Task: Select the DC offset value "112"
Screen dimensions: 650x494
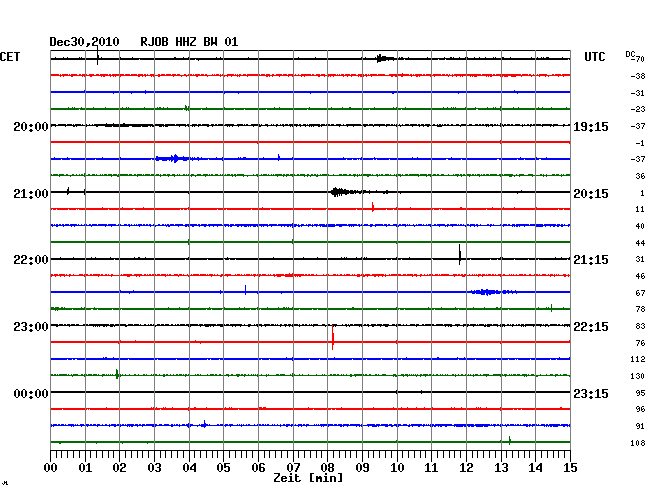Action: tap(638, 359)
